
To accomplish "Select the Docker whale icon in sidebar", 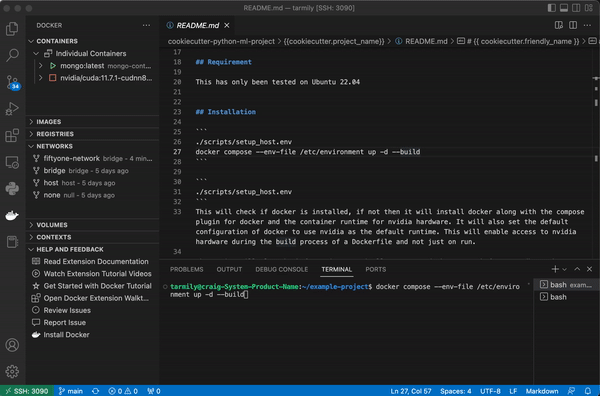I will click(12, 215).
